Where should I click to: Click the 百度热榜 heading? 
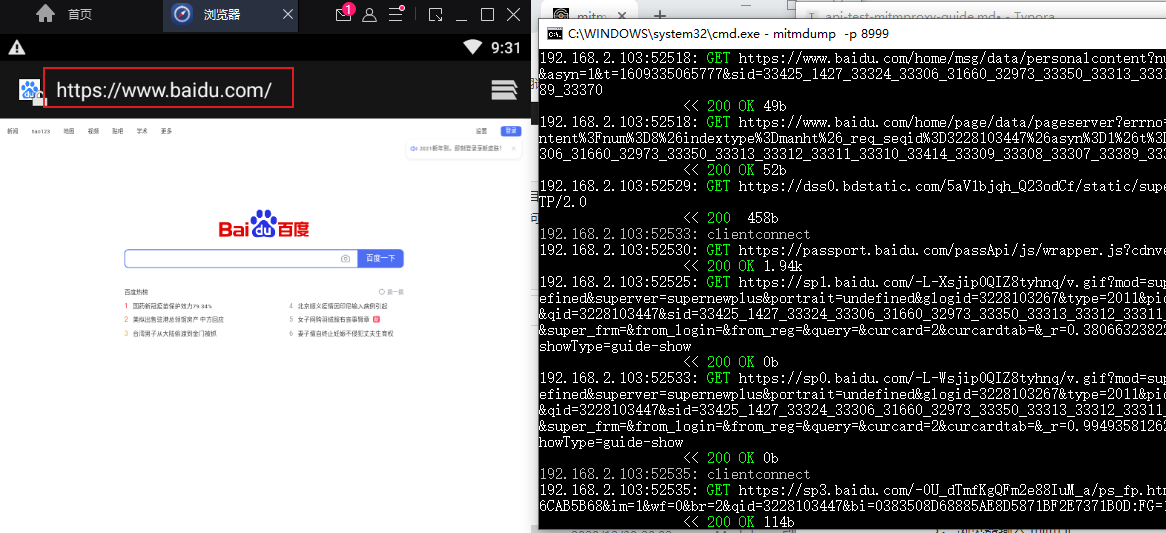point(136,292)
